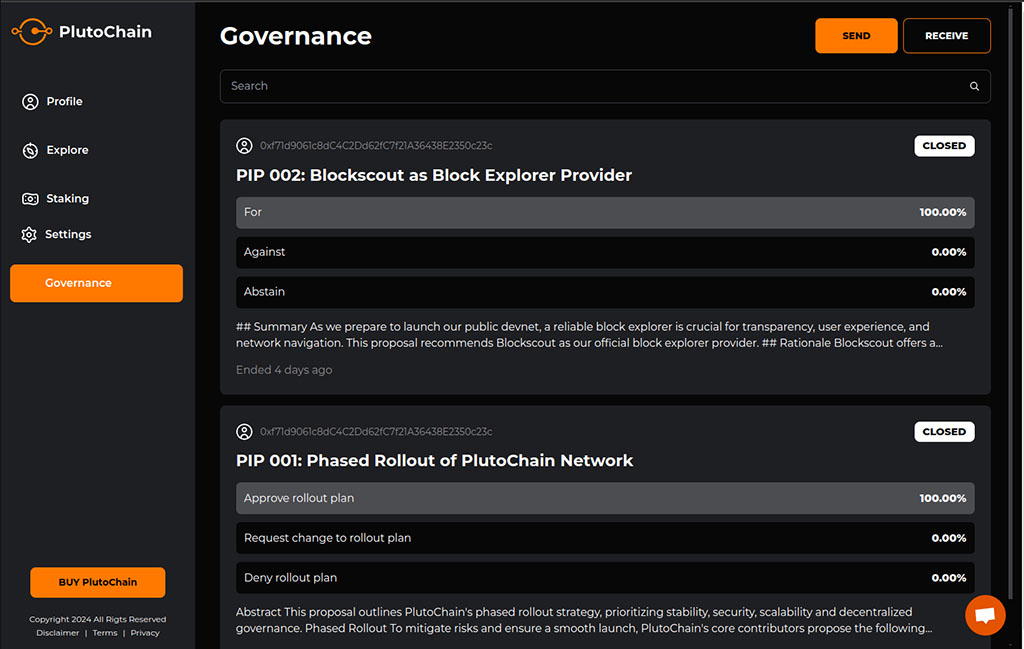Select the Staking cash icon
Screen dimensions: 1024x649
click(x=30, y=198)
